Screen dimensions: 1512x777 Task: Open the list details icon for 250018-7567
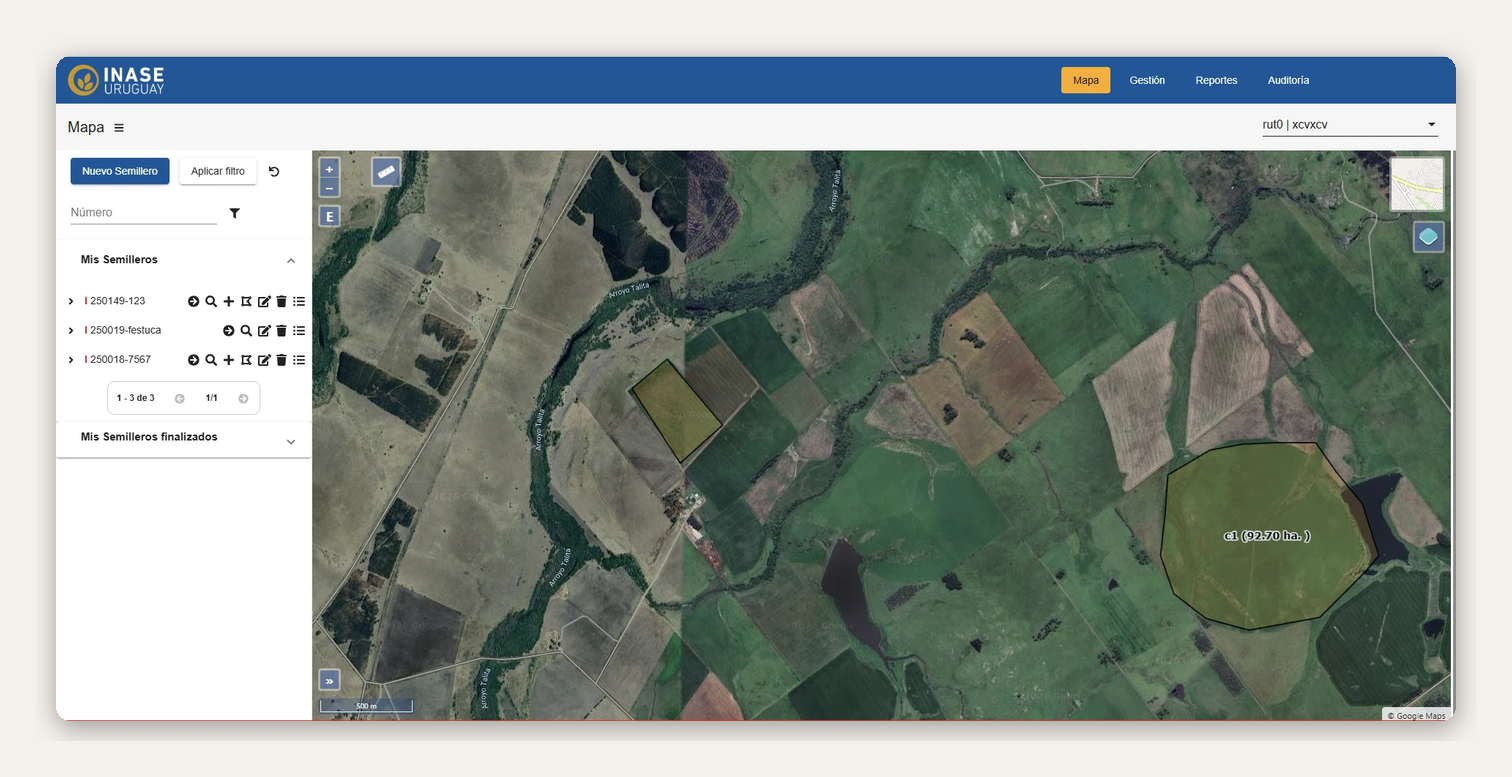pyautogui.click(x=299, y=360)
